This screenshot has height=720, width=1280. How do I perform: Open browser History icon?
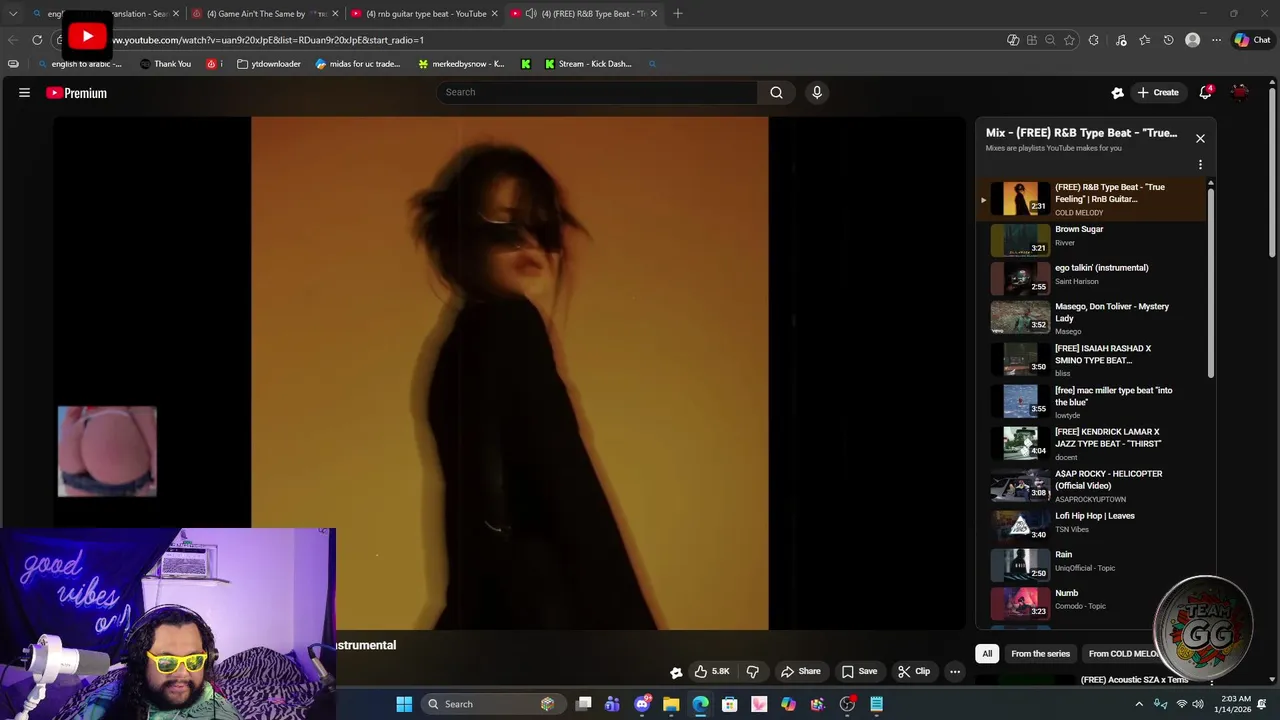pos(1168,40)
